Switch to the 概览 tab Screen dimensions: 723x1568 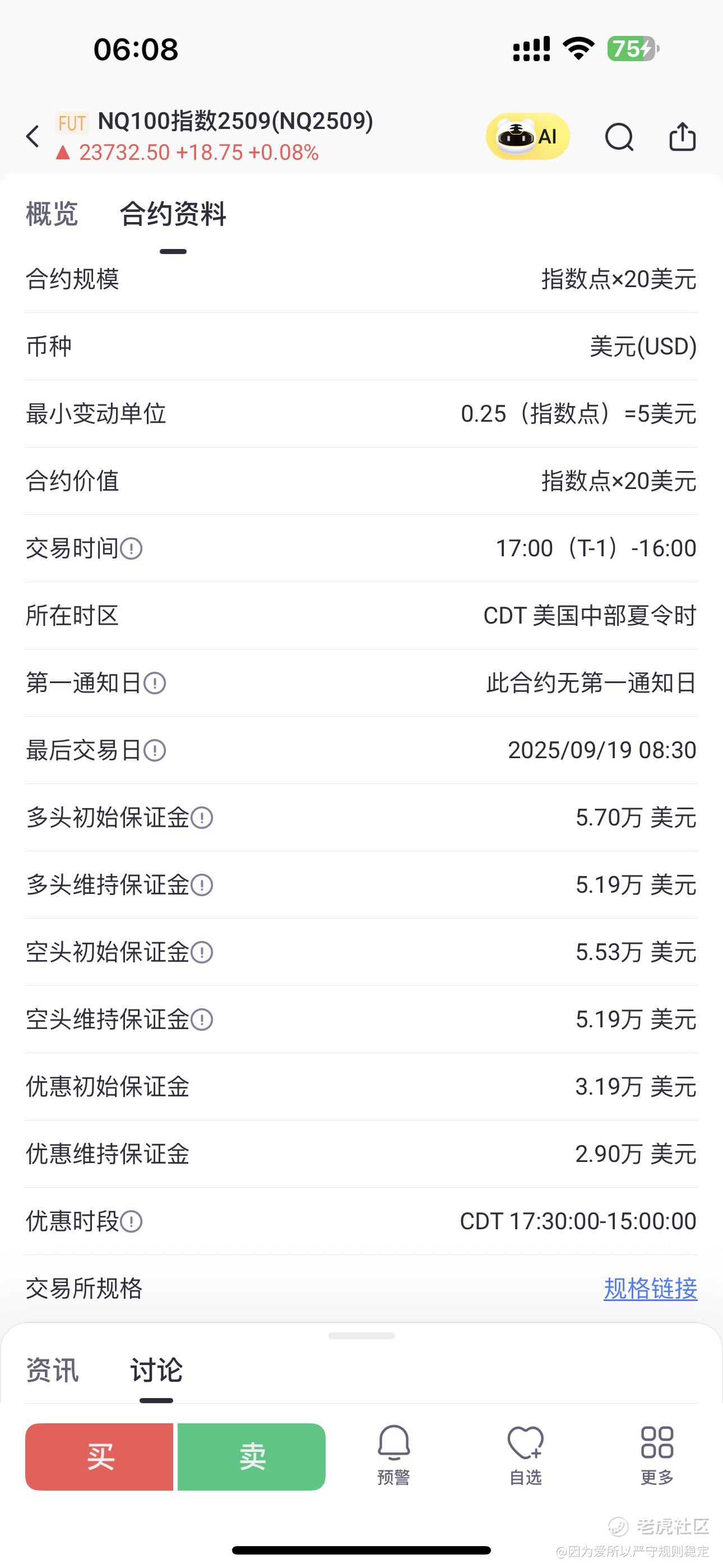[x=52, y=214]
